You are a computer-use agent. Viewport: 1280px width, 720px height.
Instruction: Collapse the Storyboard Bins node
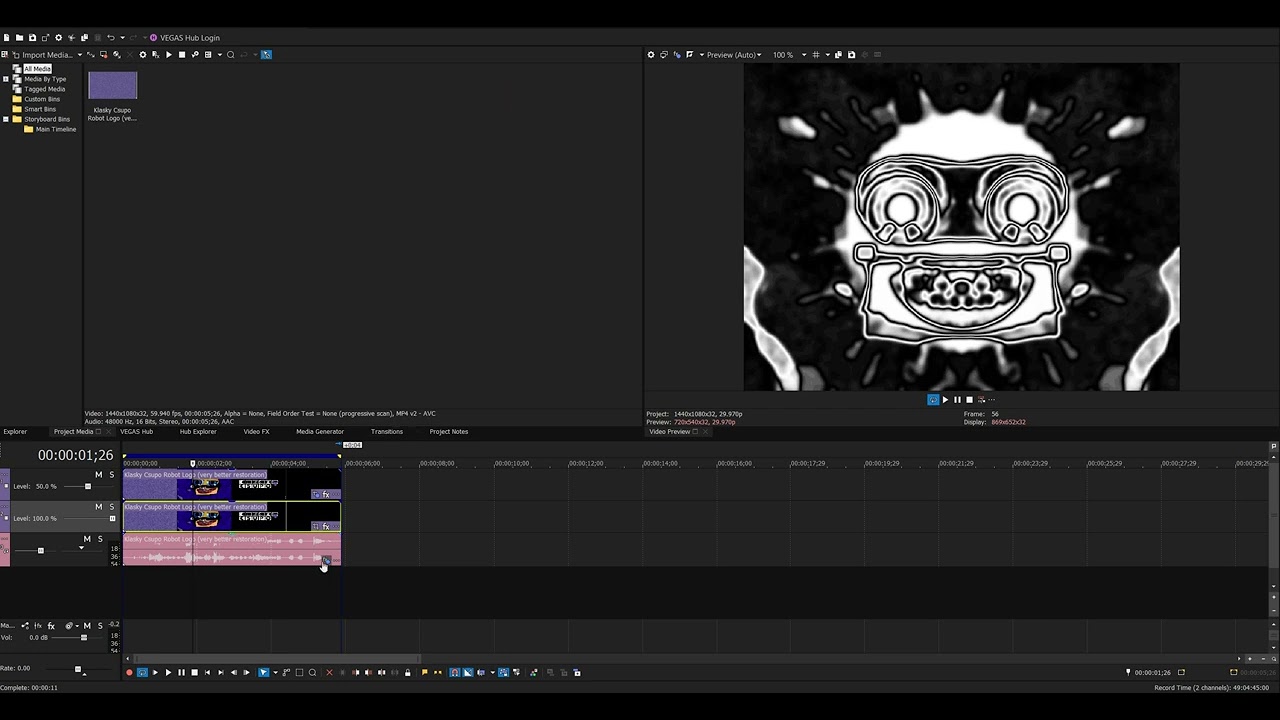[6, 119]
